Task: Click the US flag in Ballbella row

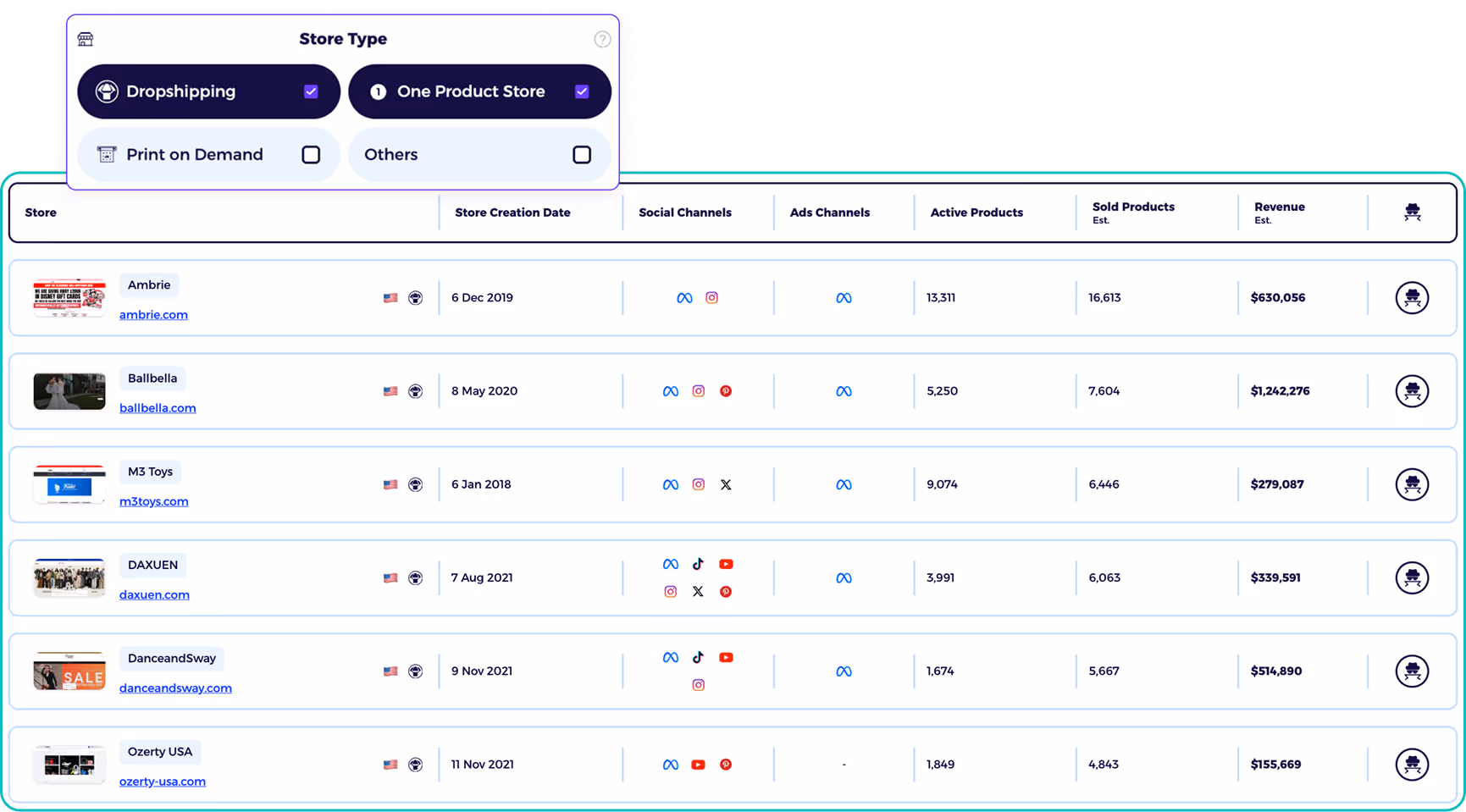Action: point(390,391)
